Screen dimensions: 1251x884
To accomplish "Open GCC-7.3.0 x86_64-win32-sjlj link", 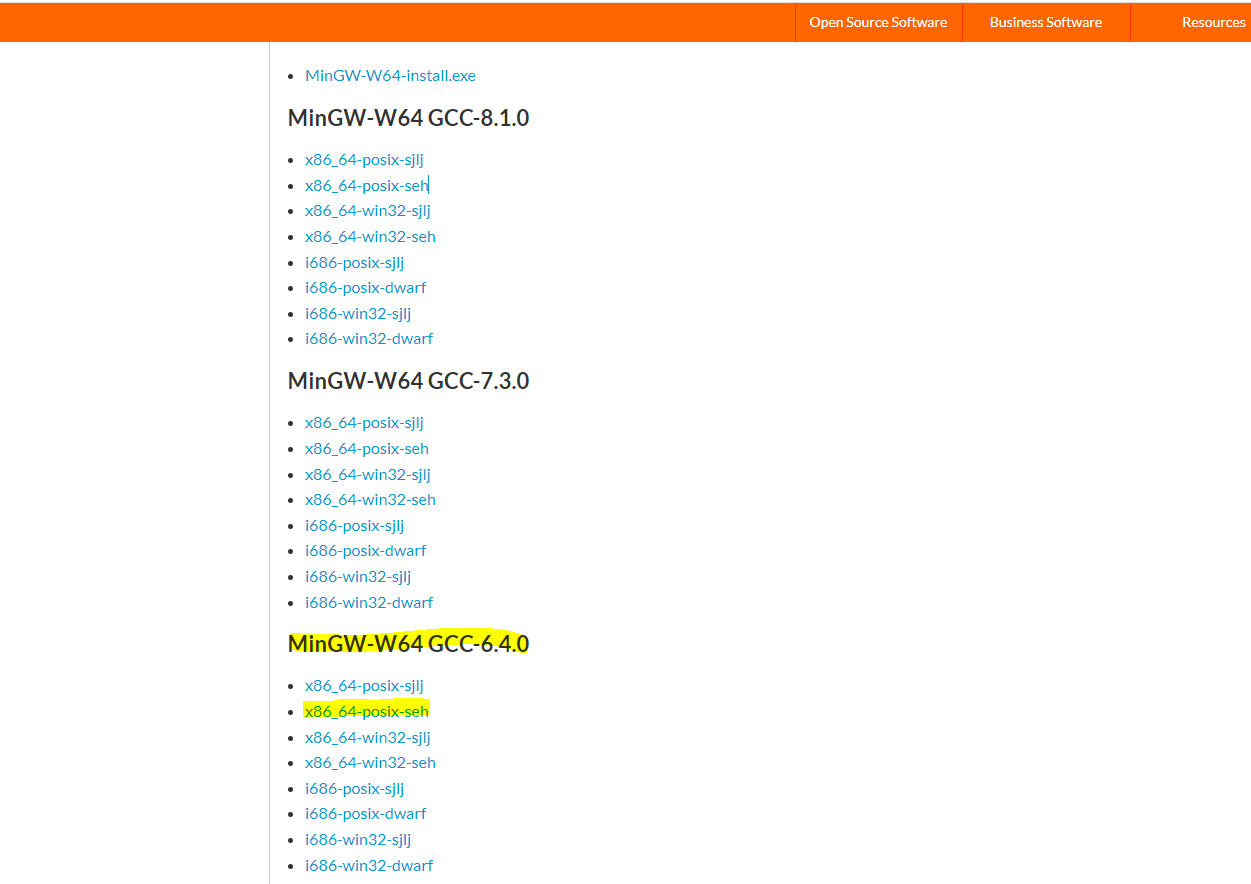I will click(x=367, y=475).
